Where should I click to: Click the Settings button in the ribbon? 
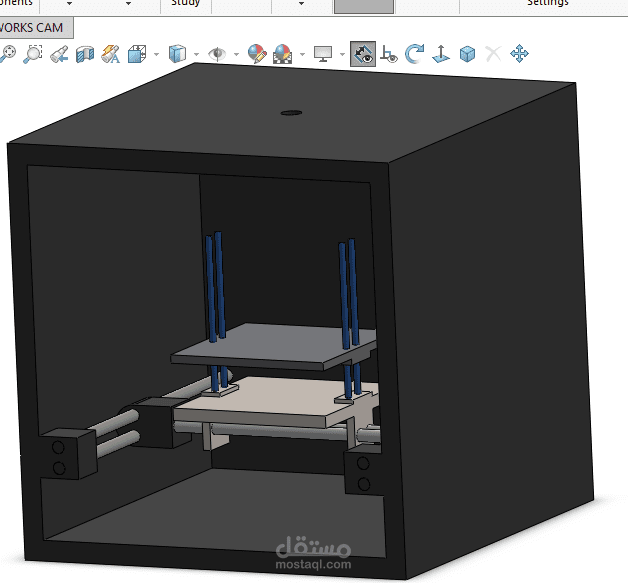tap(547, 3)
